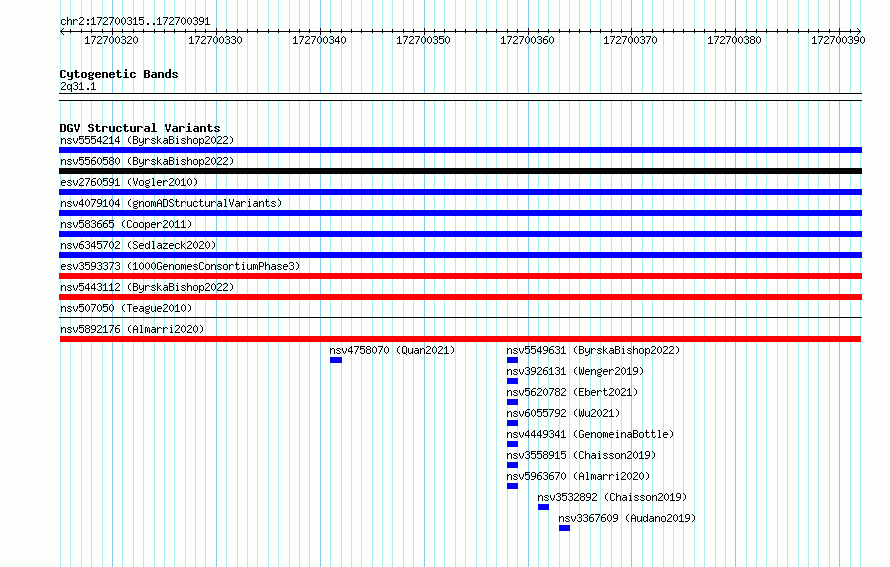
Task: Open nsv4079104 (gnomADStructuralVariants) label
Action: coord(171,203)
